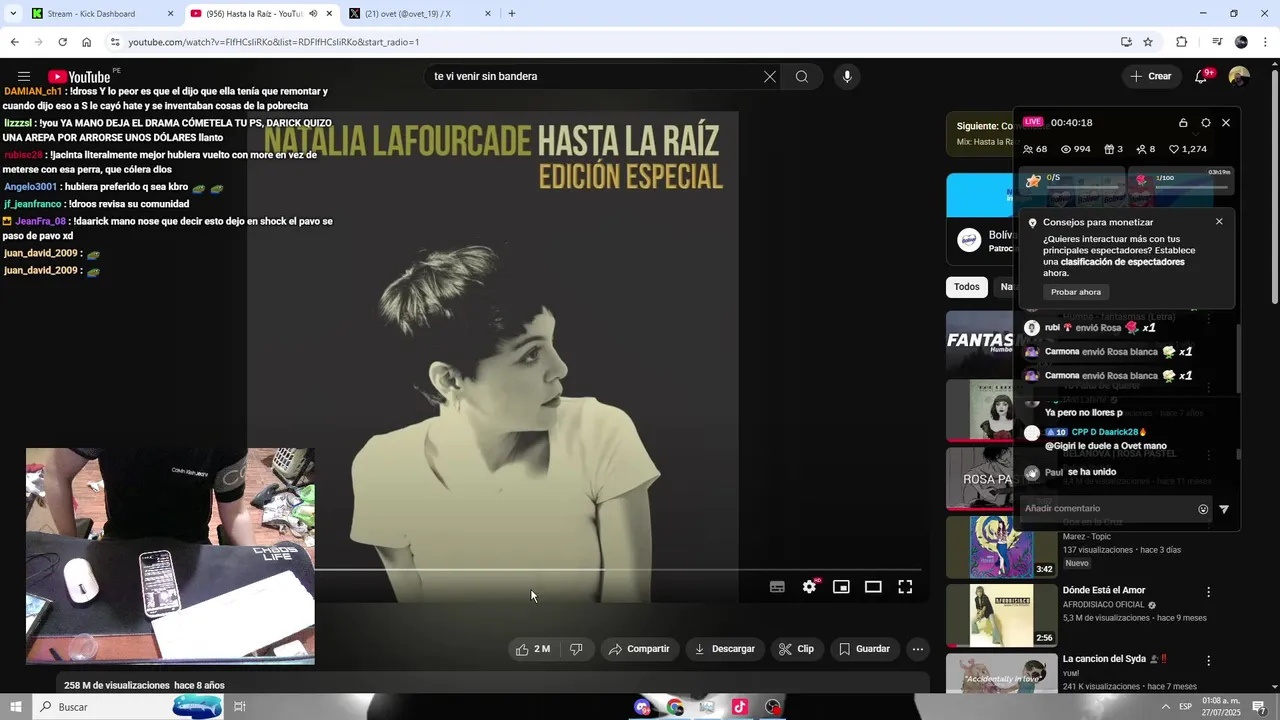
Task: Click the Descargar button
Action: click(724, 649)
